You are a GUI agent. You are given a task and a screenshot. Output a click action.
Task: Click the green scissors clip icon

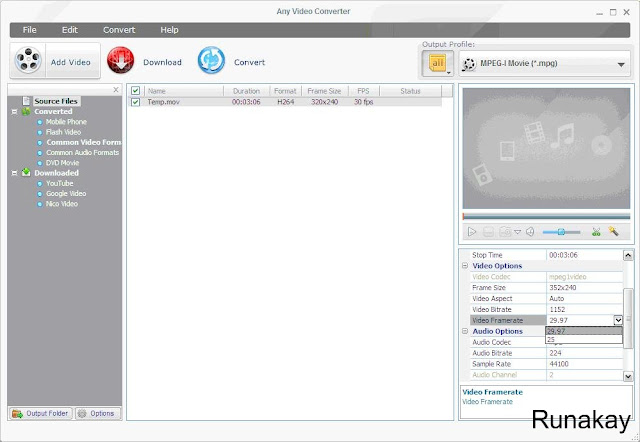pyautogui.click(x=596, y=232)
